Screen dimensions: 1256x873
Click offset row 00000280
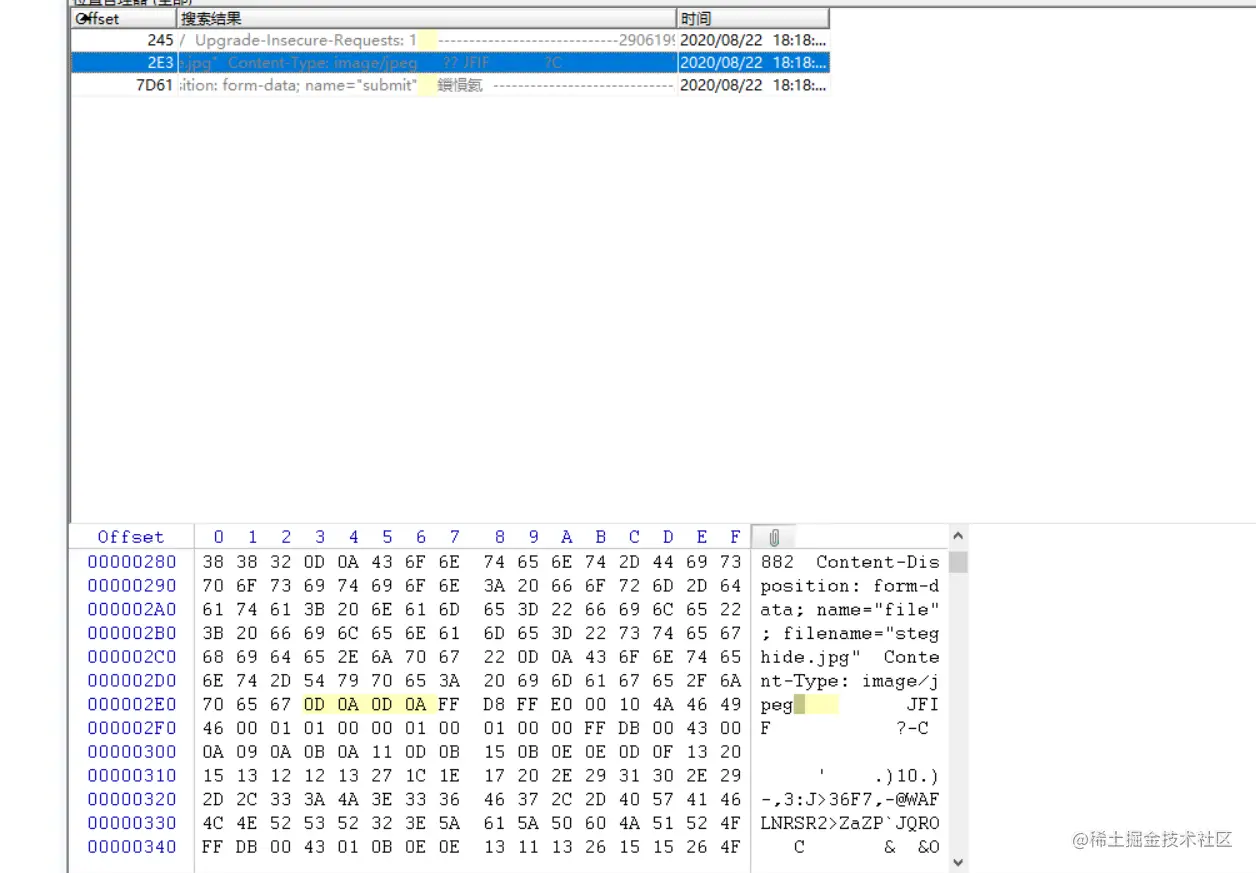tap(131, 562)
